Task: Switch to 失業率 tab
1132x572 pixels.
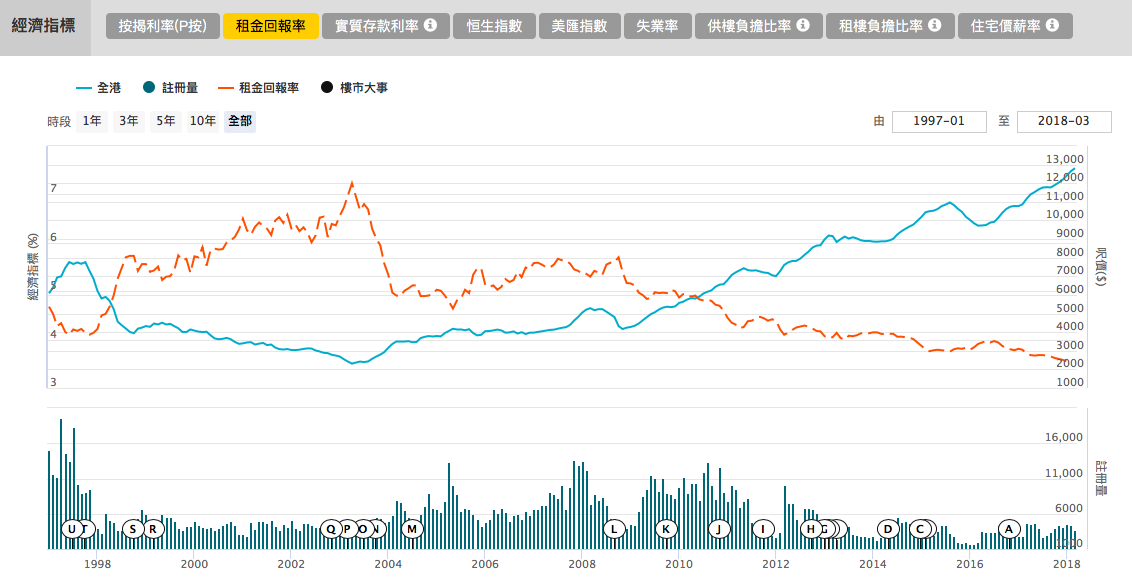Action: [x=658, y=26]
